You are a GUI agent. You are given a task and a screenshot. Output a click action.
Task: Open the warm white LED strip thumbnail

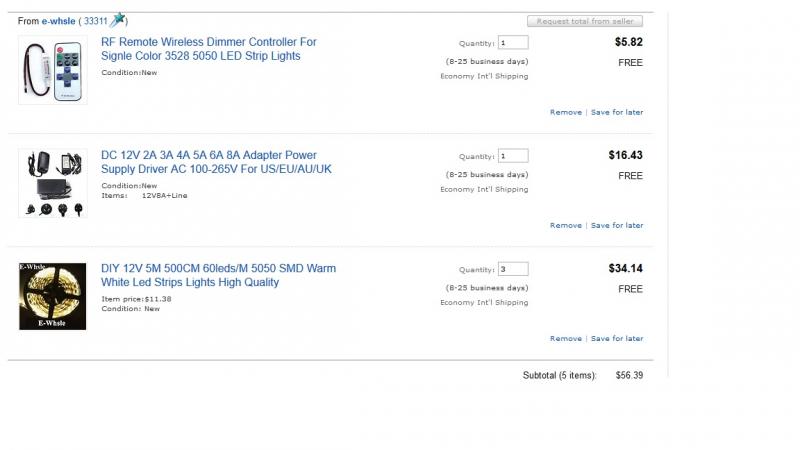click(53, 296)
